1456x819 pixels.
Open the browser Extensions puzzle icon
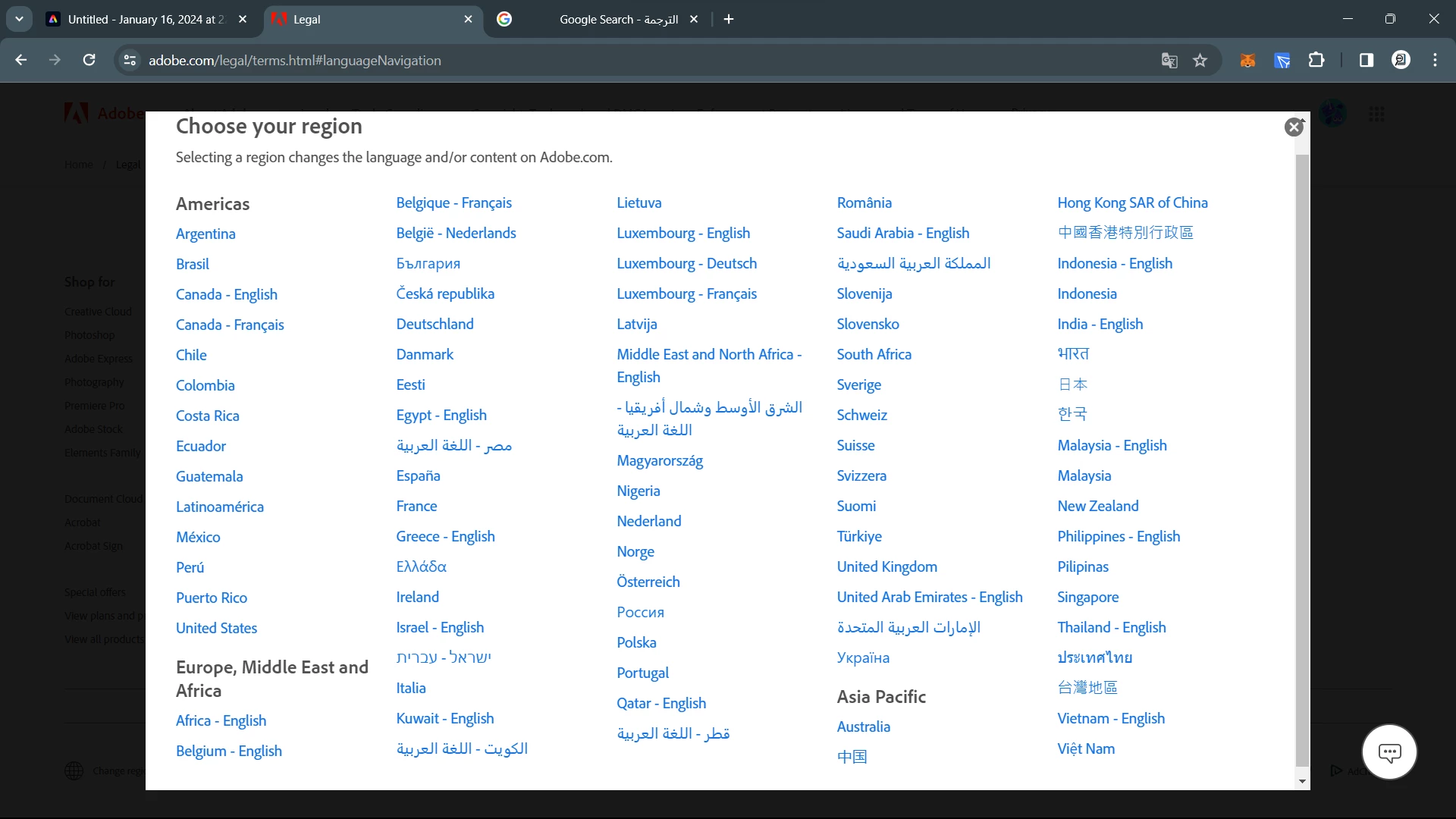pos(1317,61)
